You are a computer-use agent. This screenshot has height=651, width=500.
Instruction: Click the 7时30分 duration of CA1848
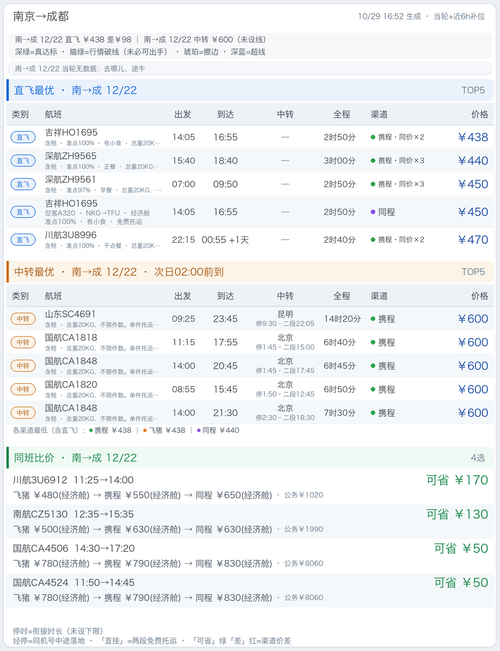pos(339,413)
